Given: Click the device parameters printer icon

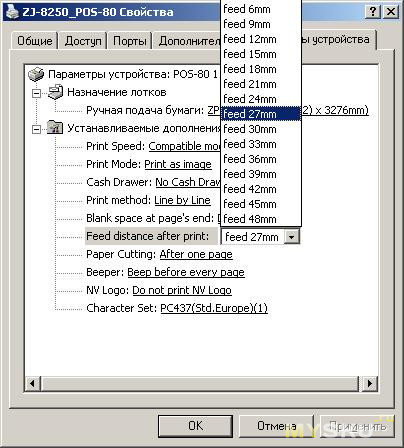Looking at the screenshot, I should pyautogui.click(x=36, y=74).
